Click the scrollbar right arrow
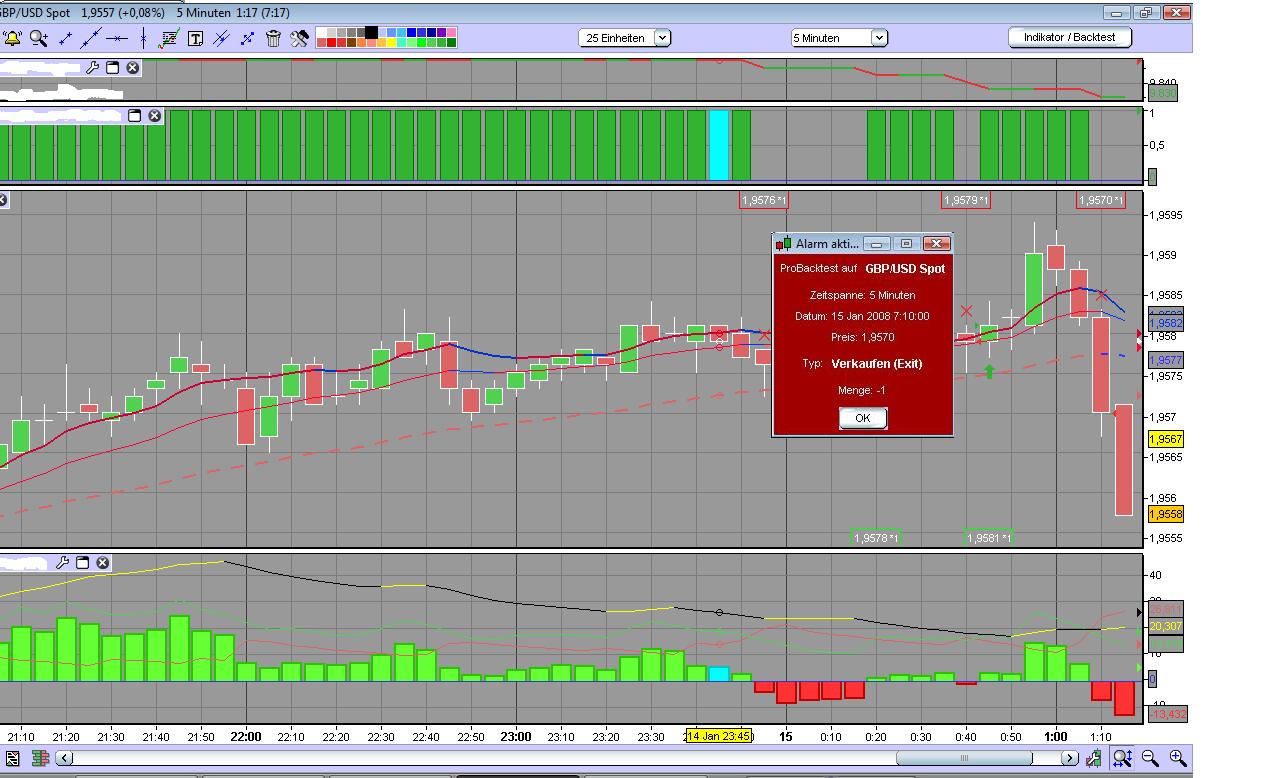 pos(1069,759)
